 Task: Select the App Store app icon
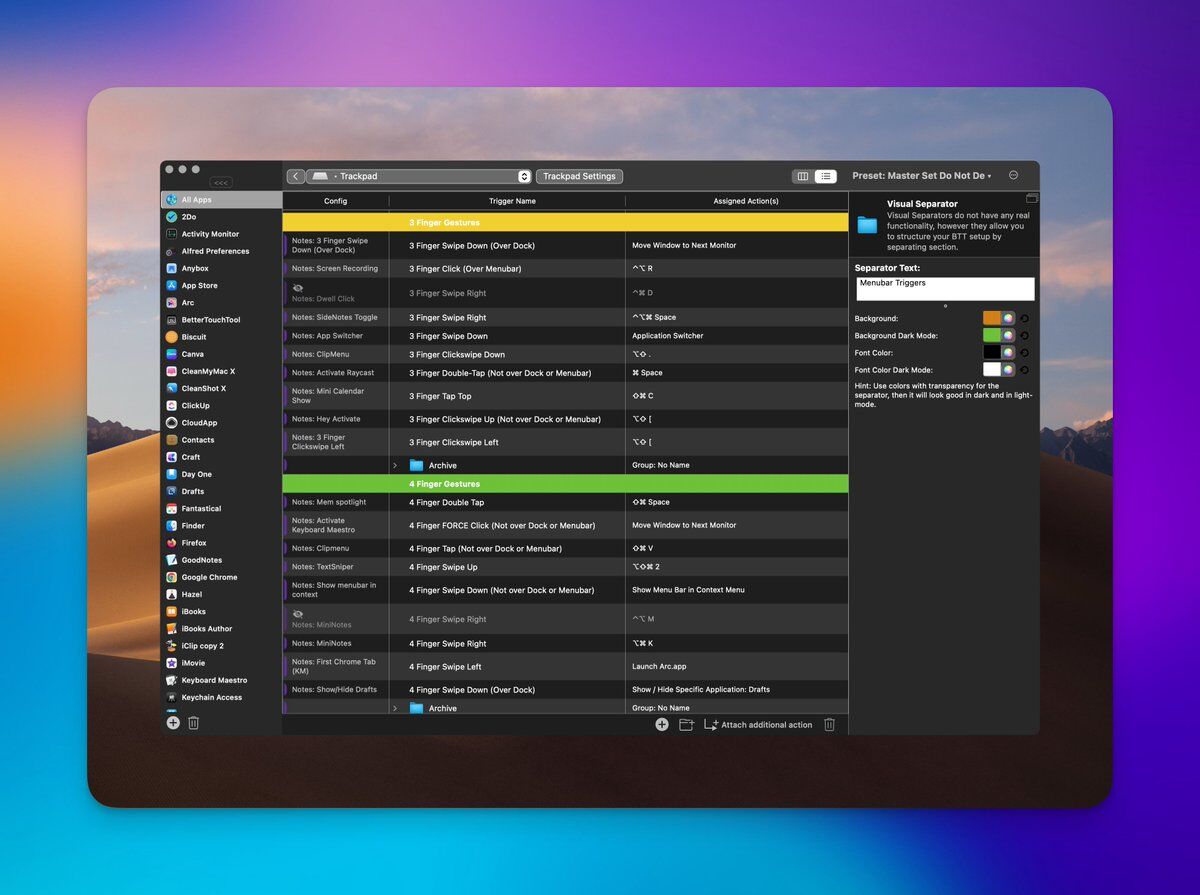pos(172,285)
